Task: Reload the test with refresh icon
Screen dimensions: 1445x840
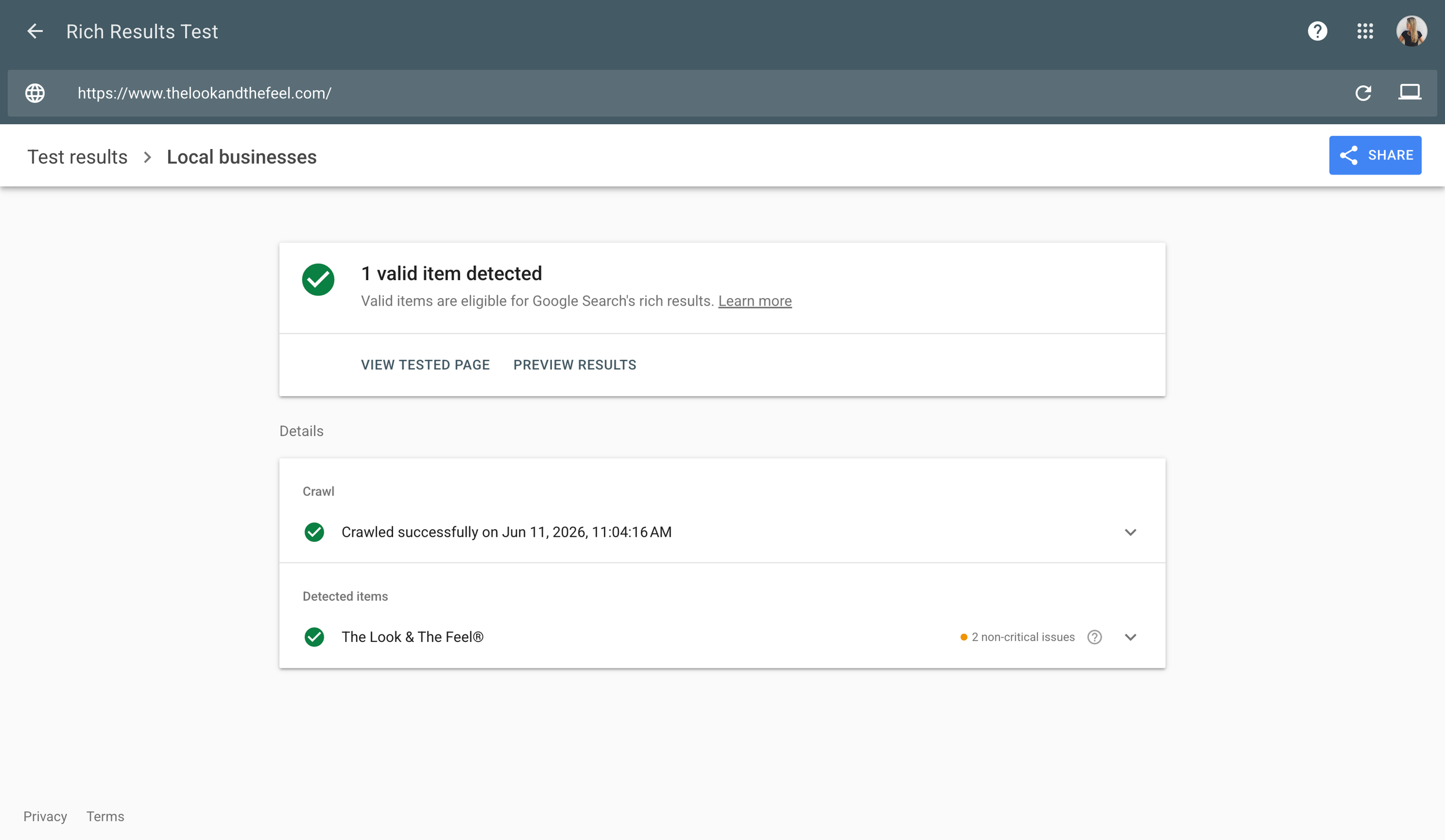Action: tap(1363, 93)
